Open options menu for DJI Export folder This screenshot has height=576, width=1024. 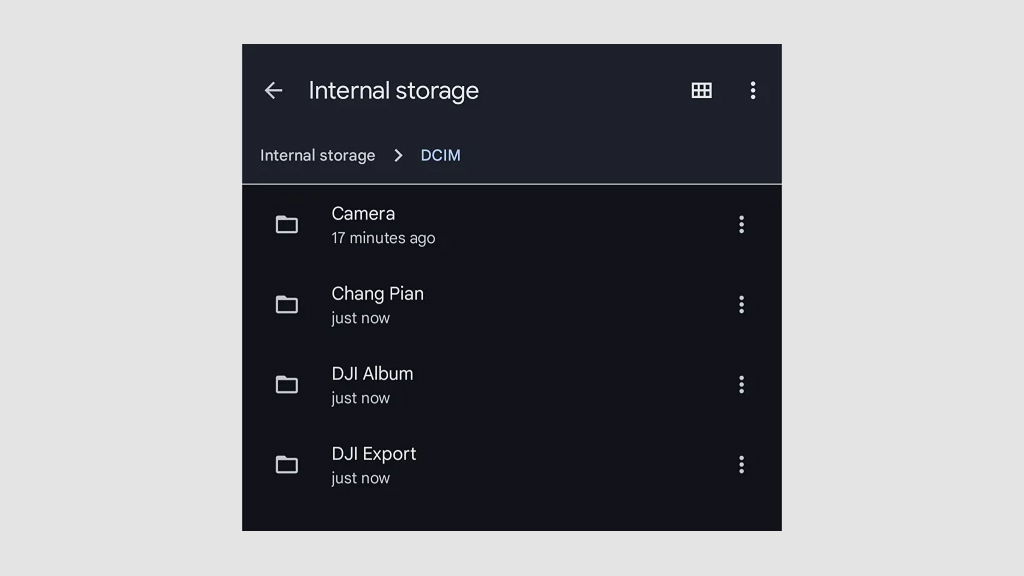click(741, 464)
